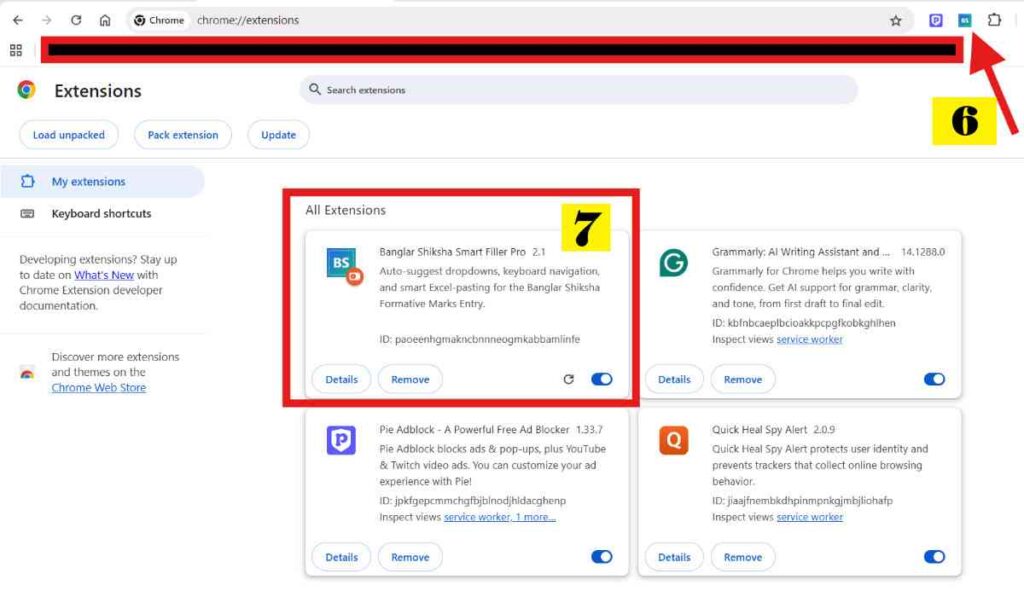Click the Load unpacked button
The height and width of the screenshot is (591, 1024).
pos(69,135)
